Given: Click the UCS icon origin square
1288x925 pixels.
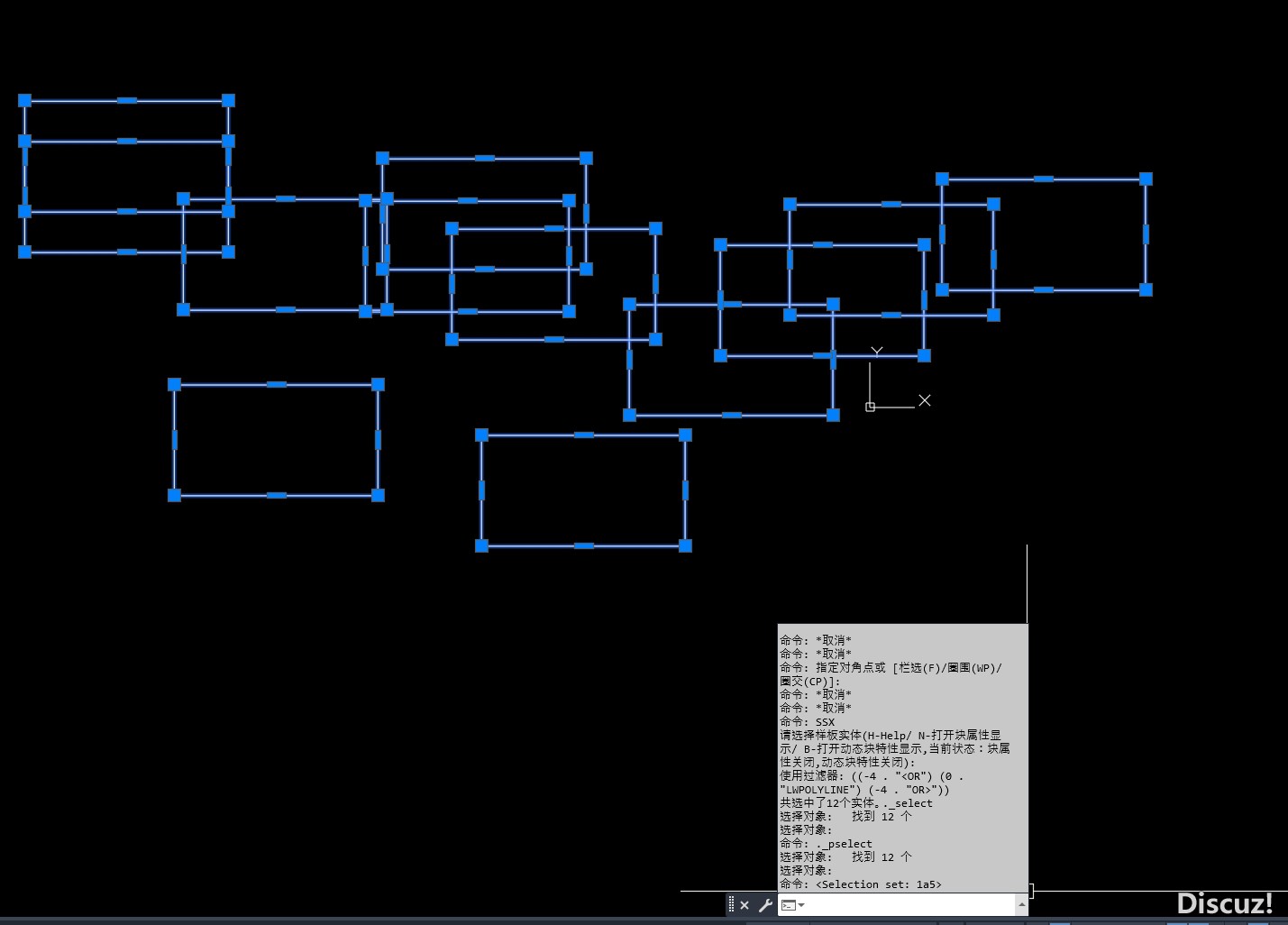Looking at the screenshot, I should [x=870, y=408].
